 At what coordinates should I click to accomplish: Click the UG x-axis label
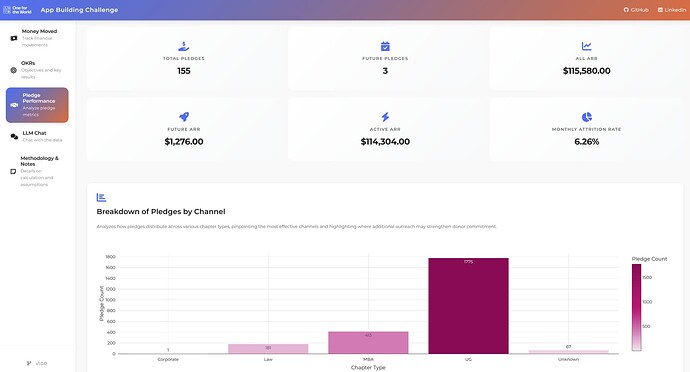pyautogui.click(x=468, y=359)
